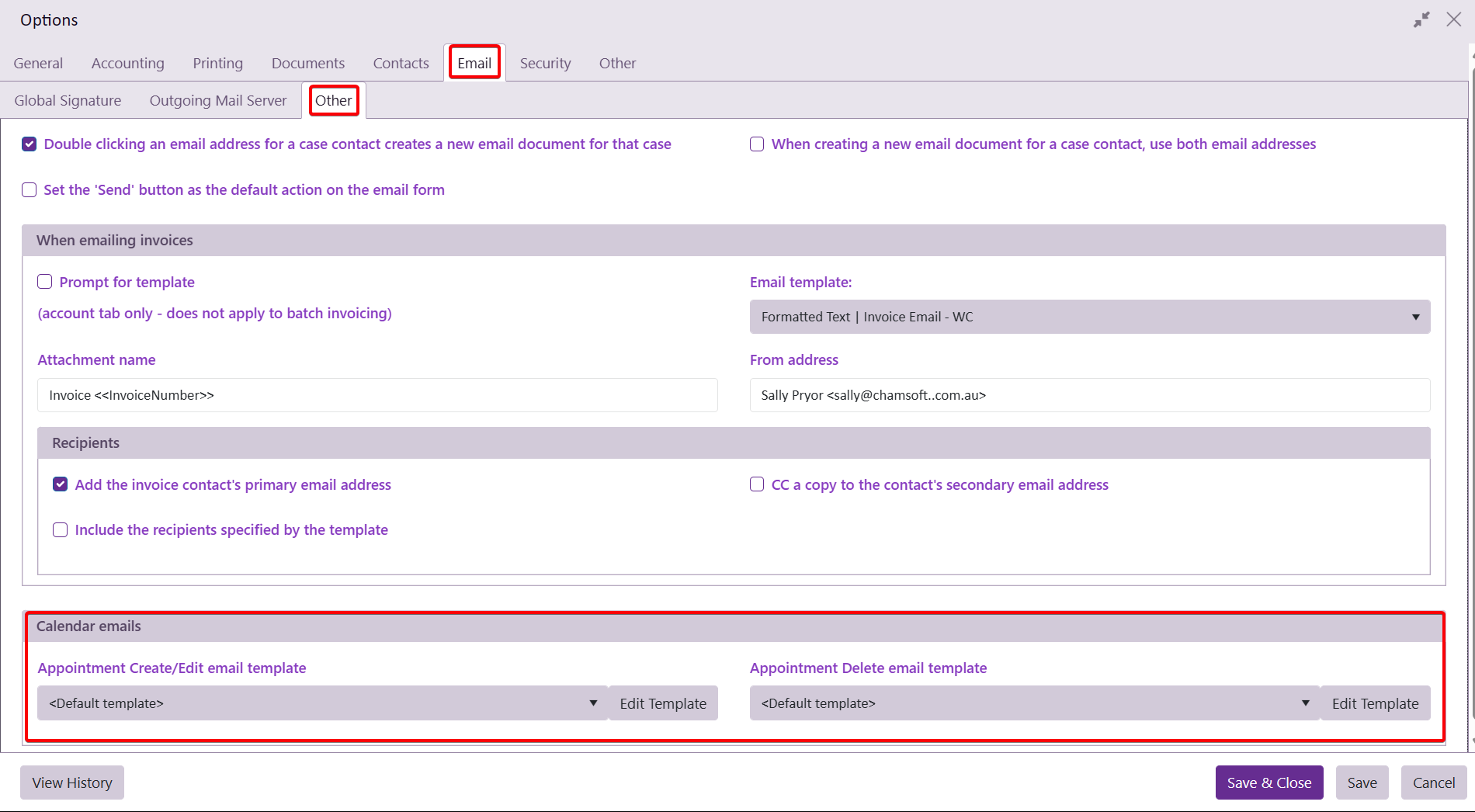
Task: Uncheck 'Add the invoice contact's primary email address'
Action: (x=61, y=484)
